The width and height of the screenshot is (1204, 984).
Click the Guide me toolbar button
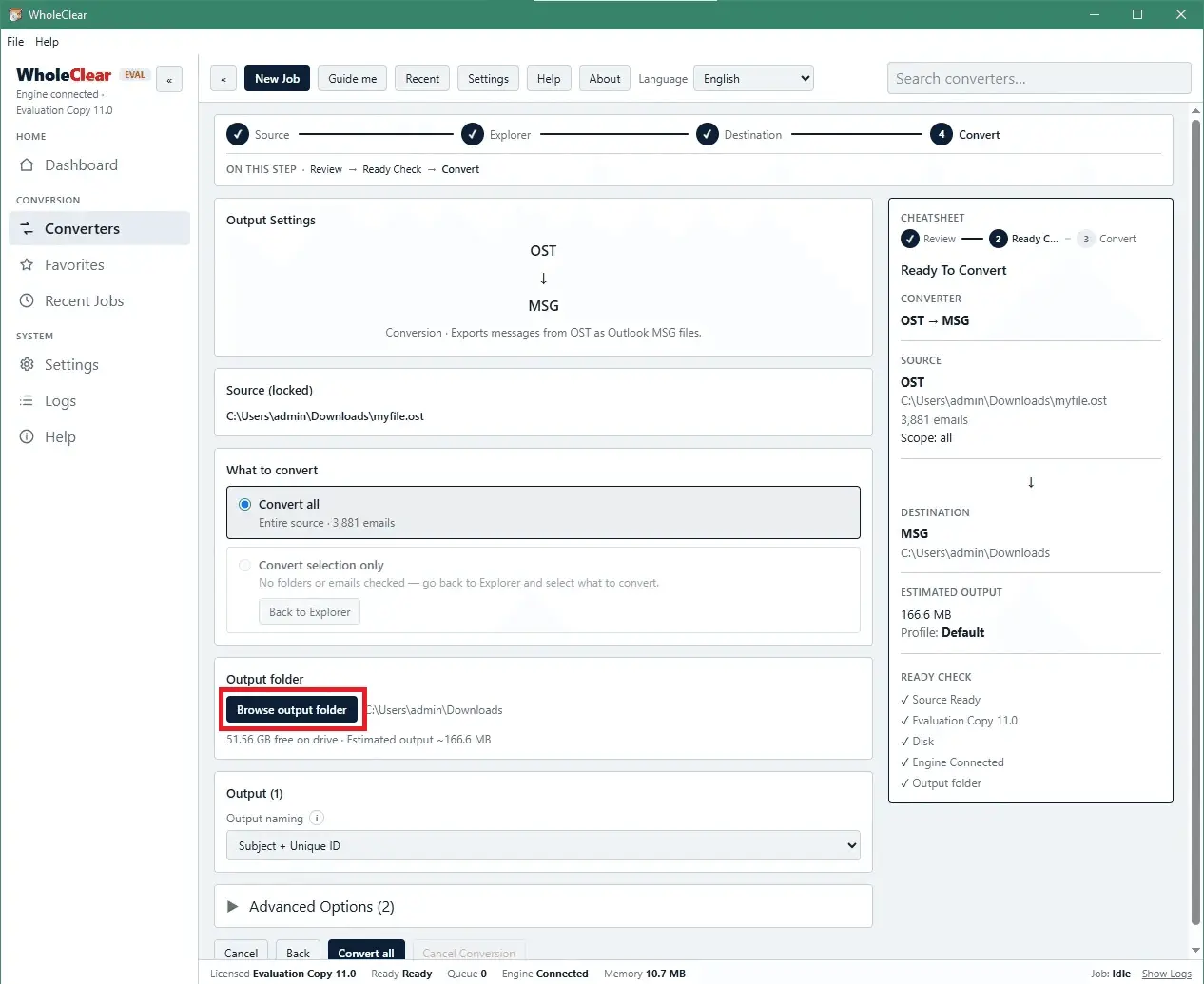point(352,79)
